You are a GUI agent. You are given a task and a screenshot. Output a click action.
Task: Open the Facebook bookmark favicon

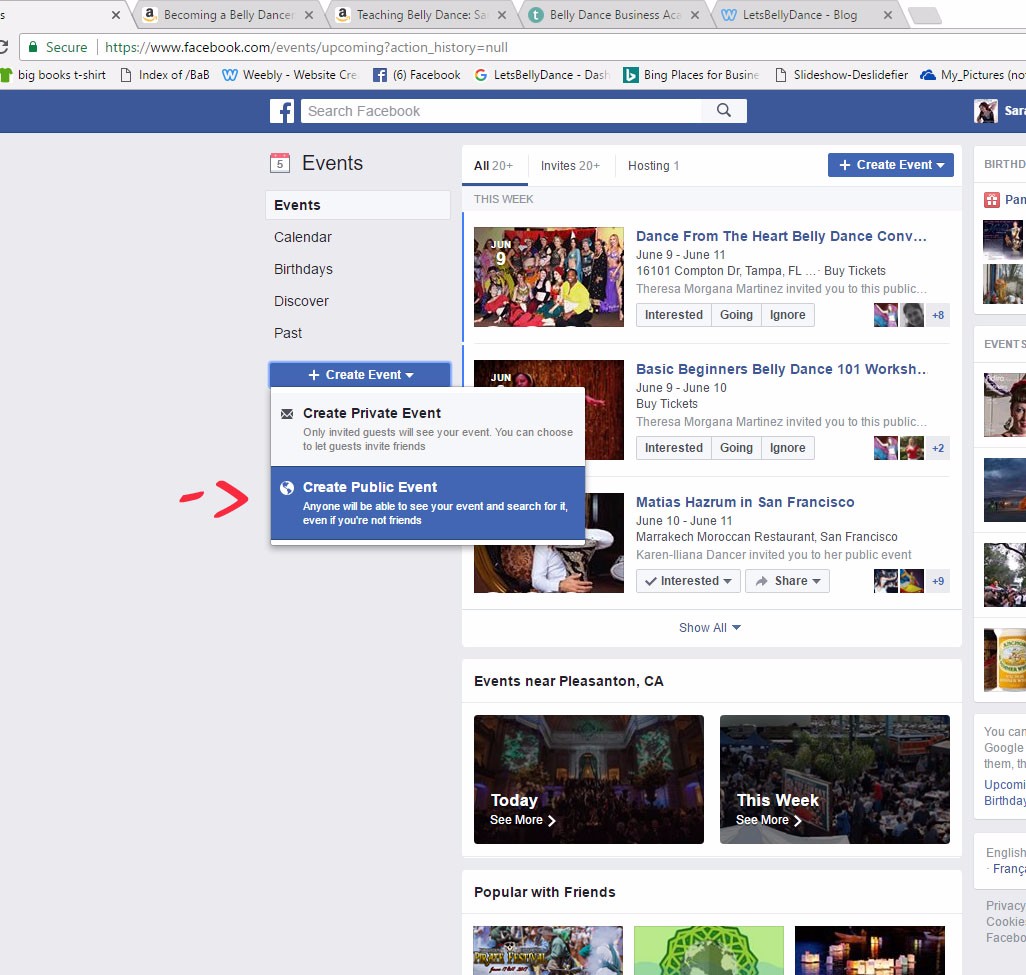(x=380, y=75)
